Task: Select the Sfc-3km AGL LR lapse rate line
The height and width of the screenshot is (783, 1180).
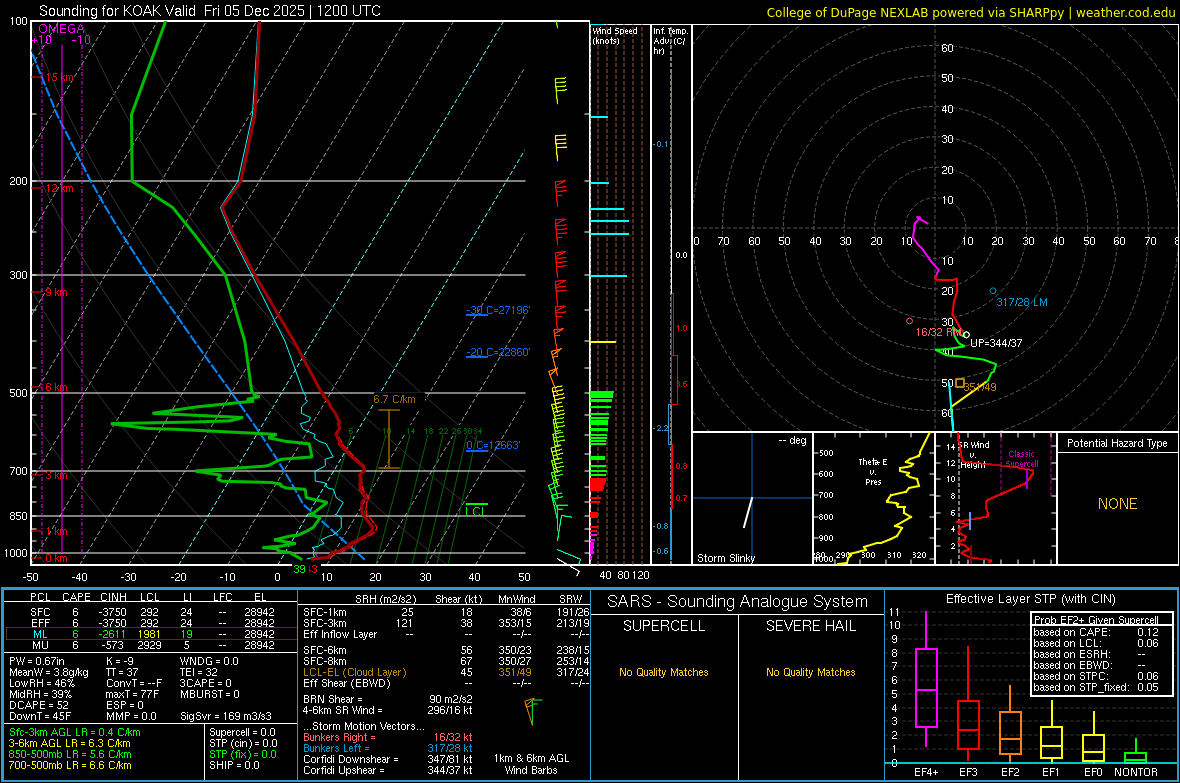Action: click(x=75, y=733)
